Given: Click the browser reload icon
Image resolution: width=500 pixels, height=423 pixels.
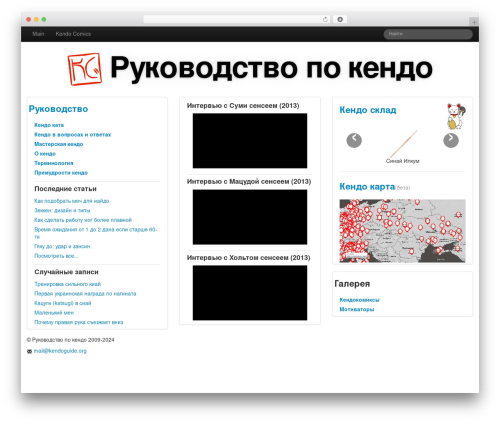Looking at the screenshot, I should pos(325,19).
